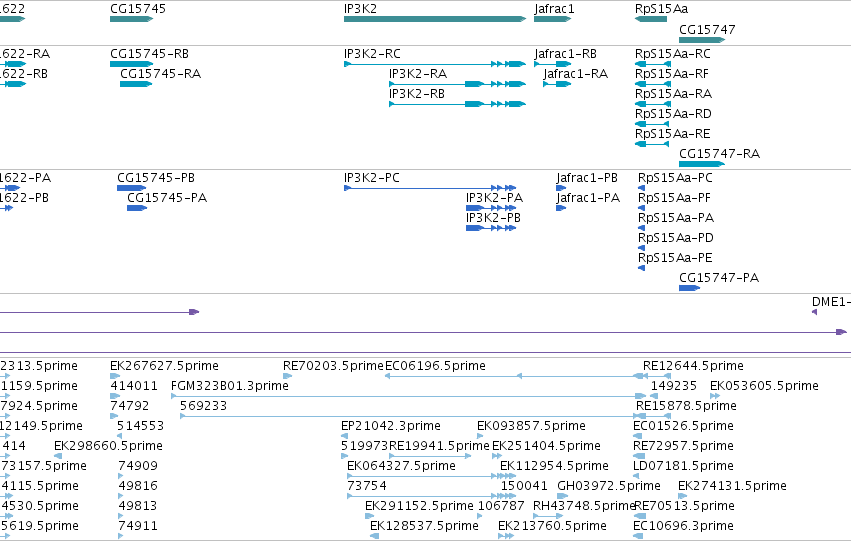Click the CG15747-RA transcript label
The image size is (851, 541).
[x=719, y=154]
